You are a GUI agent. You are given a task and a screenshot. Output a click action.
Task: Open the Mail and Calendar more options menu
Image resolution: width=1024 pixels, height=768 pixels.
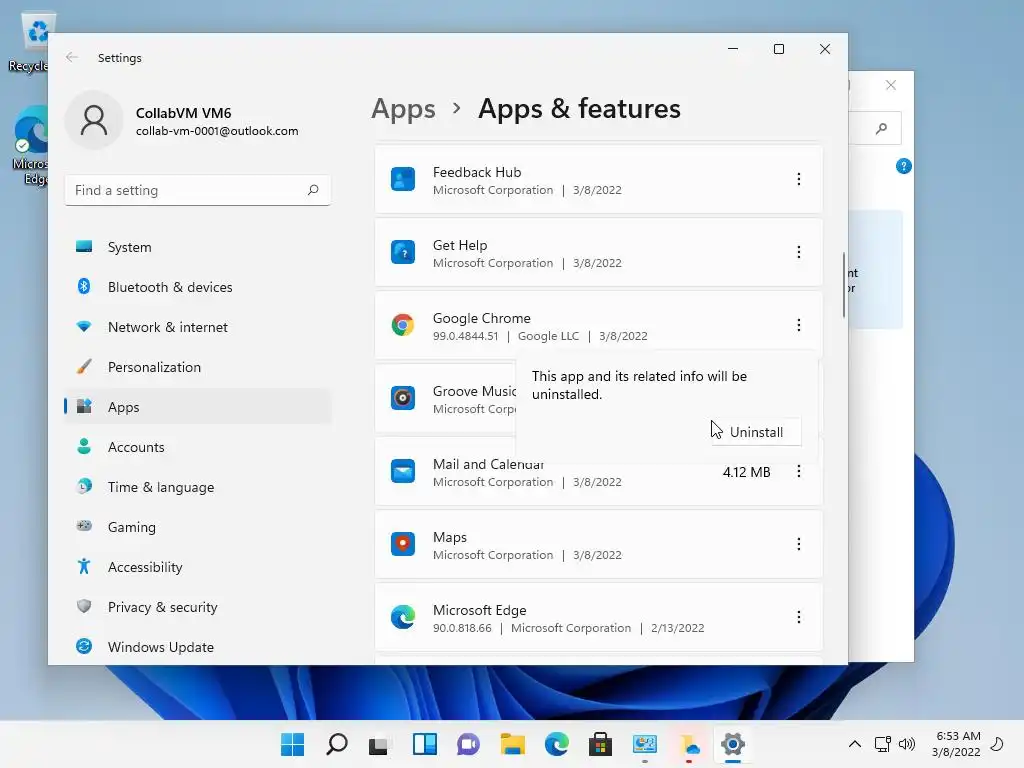point(799,472)
